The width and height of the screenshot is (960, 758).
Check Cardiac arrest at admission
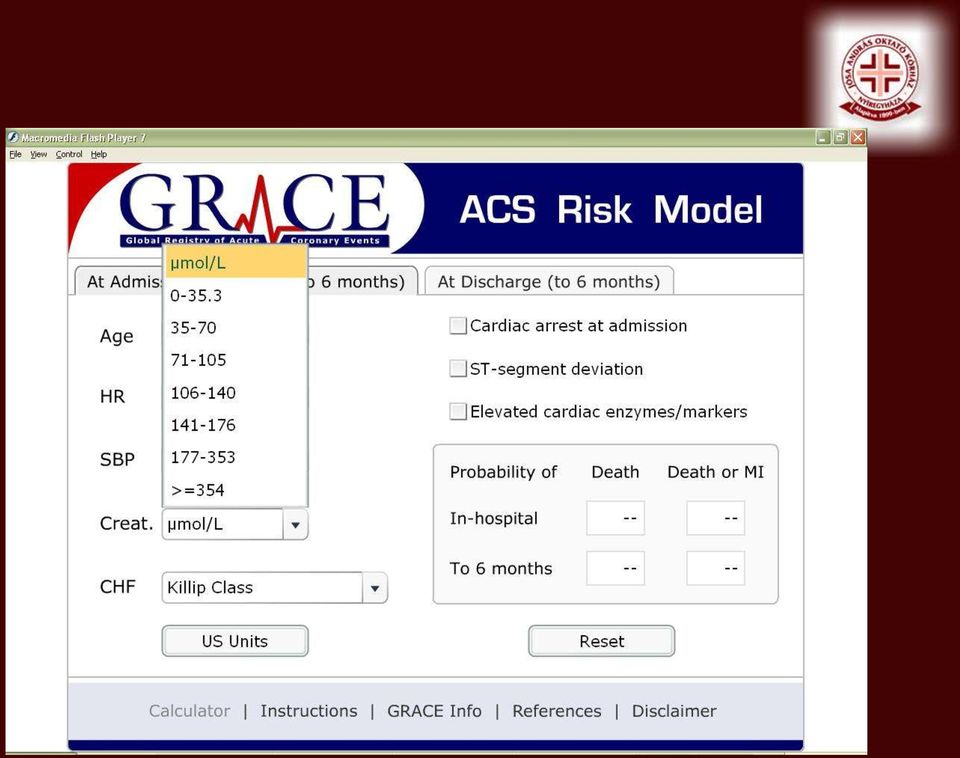point(458,325)
